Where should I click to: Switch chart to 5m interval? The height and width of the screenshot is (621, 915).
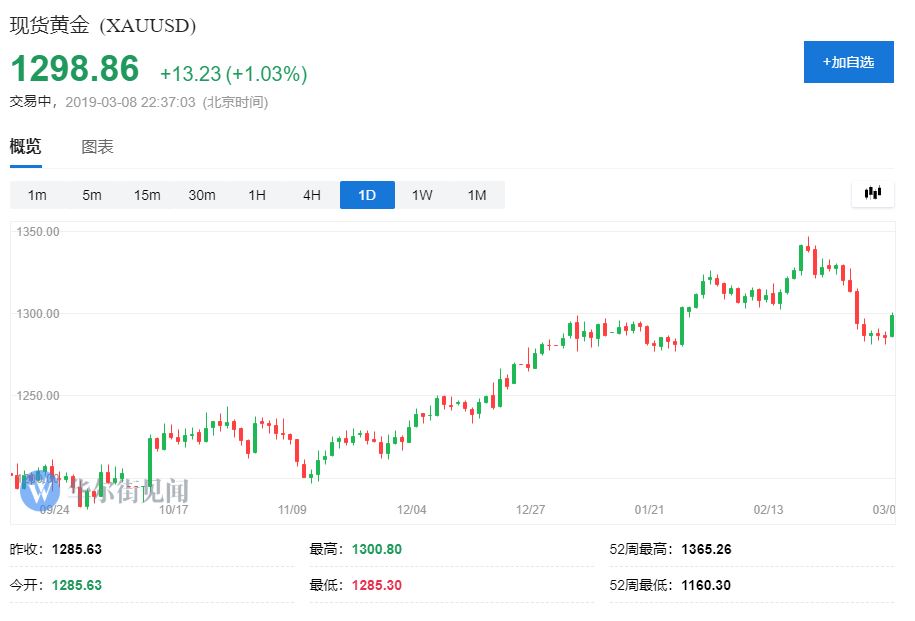[92, 195]
